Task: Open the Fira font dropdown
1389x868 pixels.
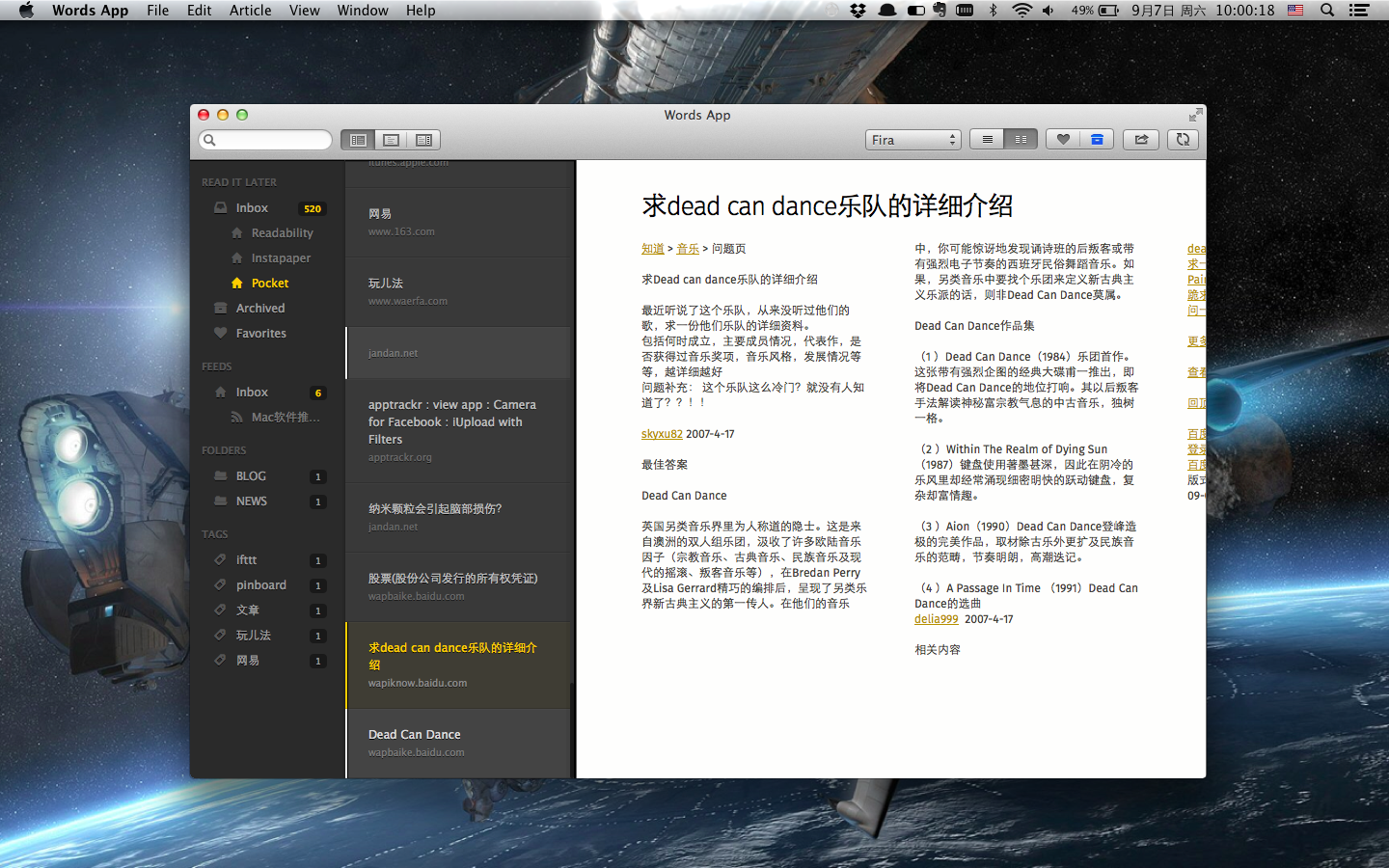Action: 912,140
